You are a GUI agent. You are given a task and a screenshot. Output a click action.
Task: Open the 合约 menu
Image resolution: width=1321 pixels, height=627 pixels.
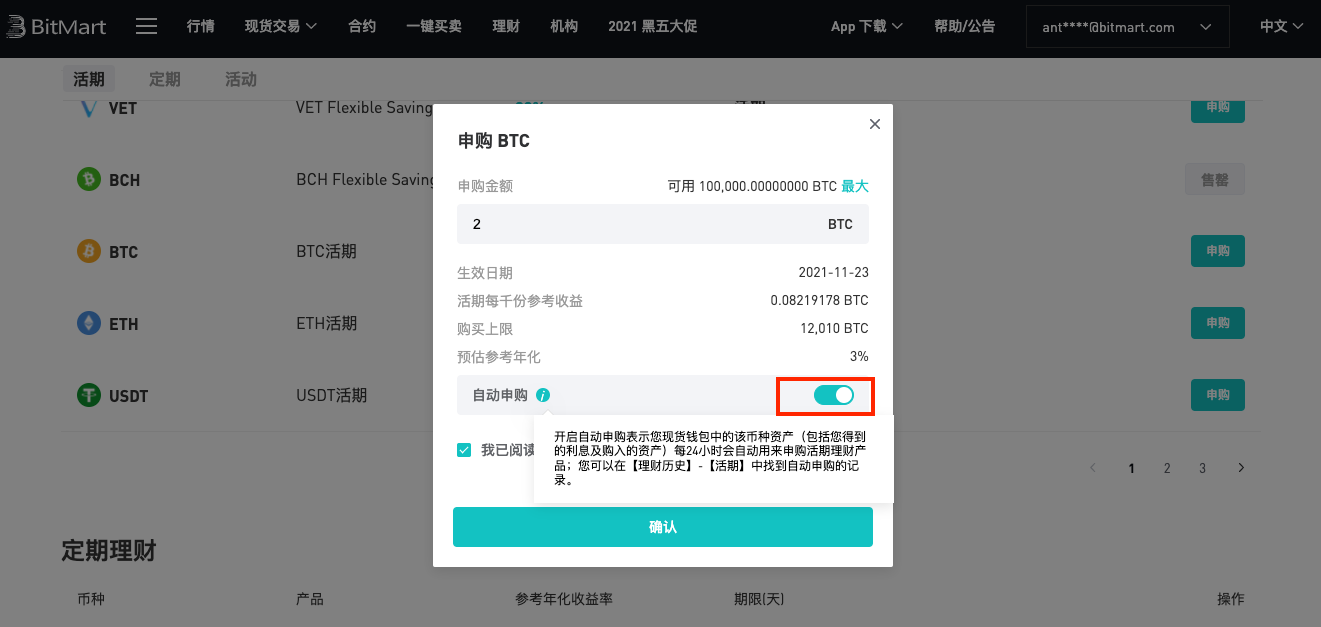point(362,26)
